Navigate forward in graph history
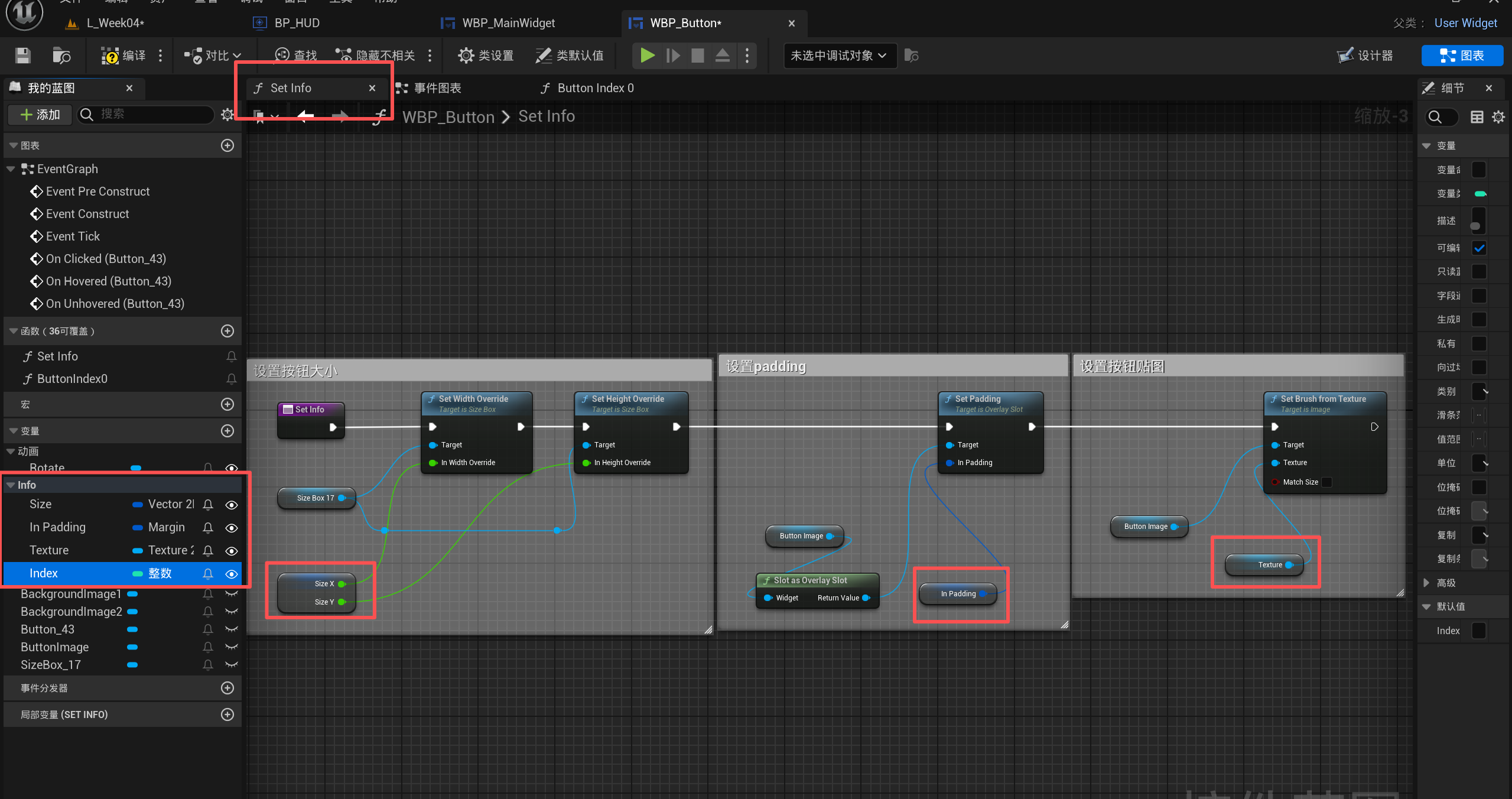The image size is (1512, 799). tap(340, 116)
